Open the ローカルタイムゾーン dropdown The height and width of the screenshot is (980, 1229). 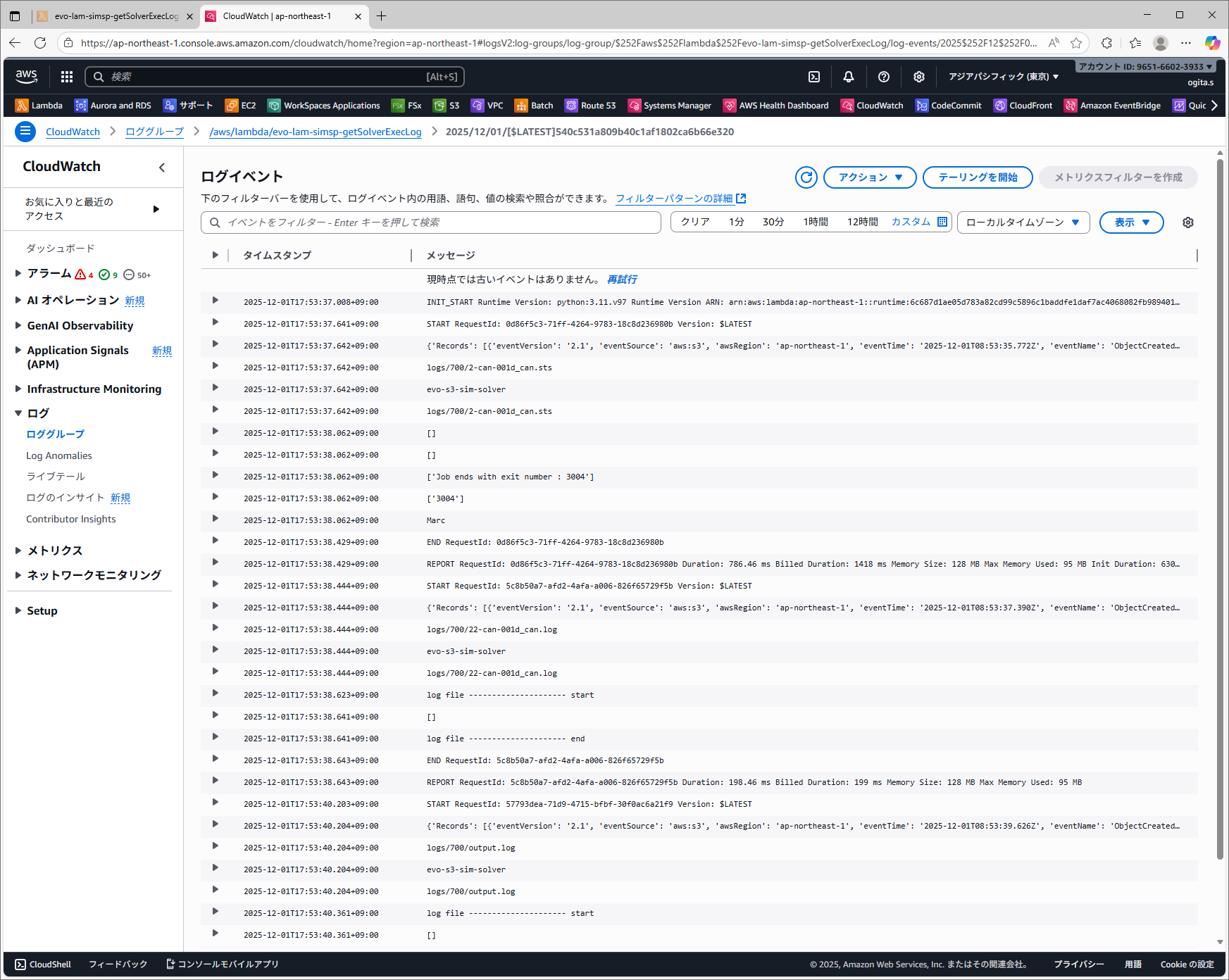1023,222
